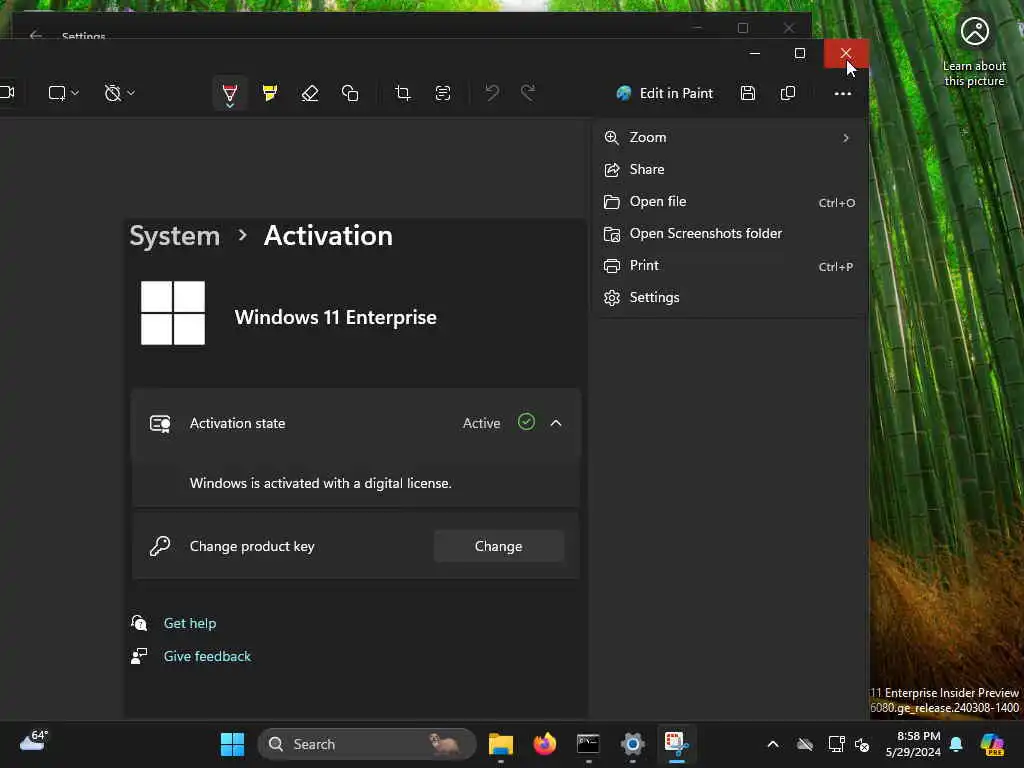Expand the Zoom submenu
Image resolution: width=1024 pixels, height=768 pixels.
731,137
